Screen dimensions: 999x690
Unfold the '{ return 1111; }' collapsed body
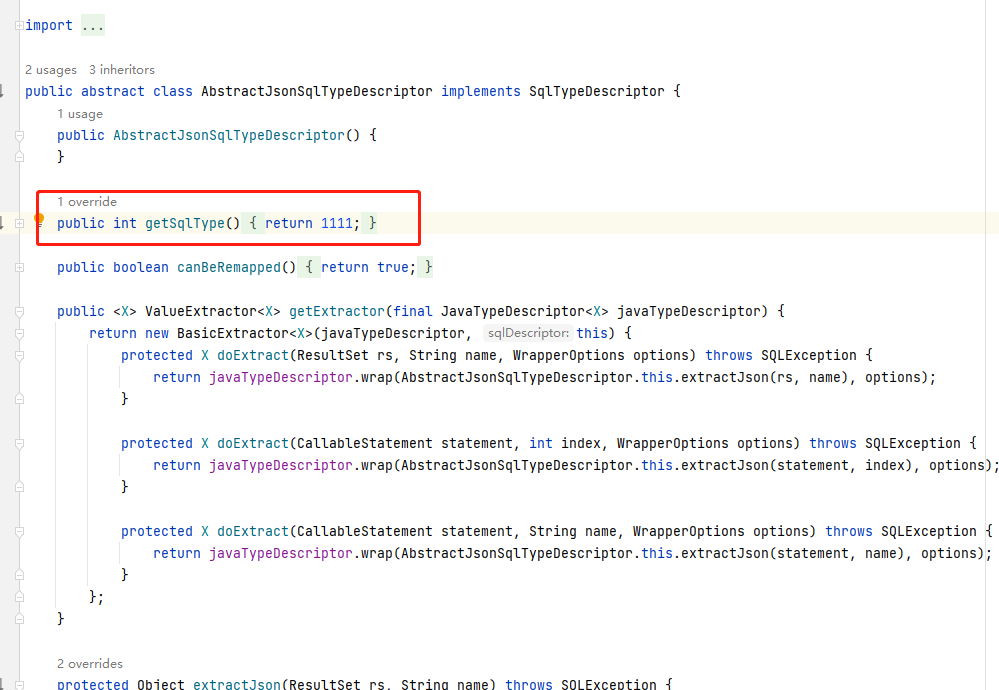309,224
